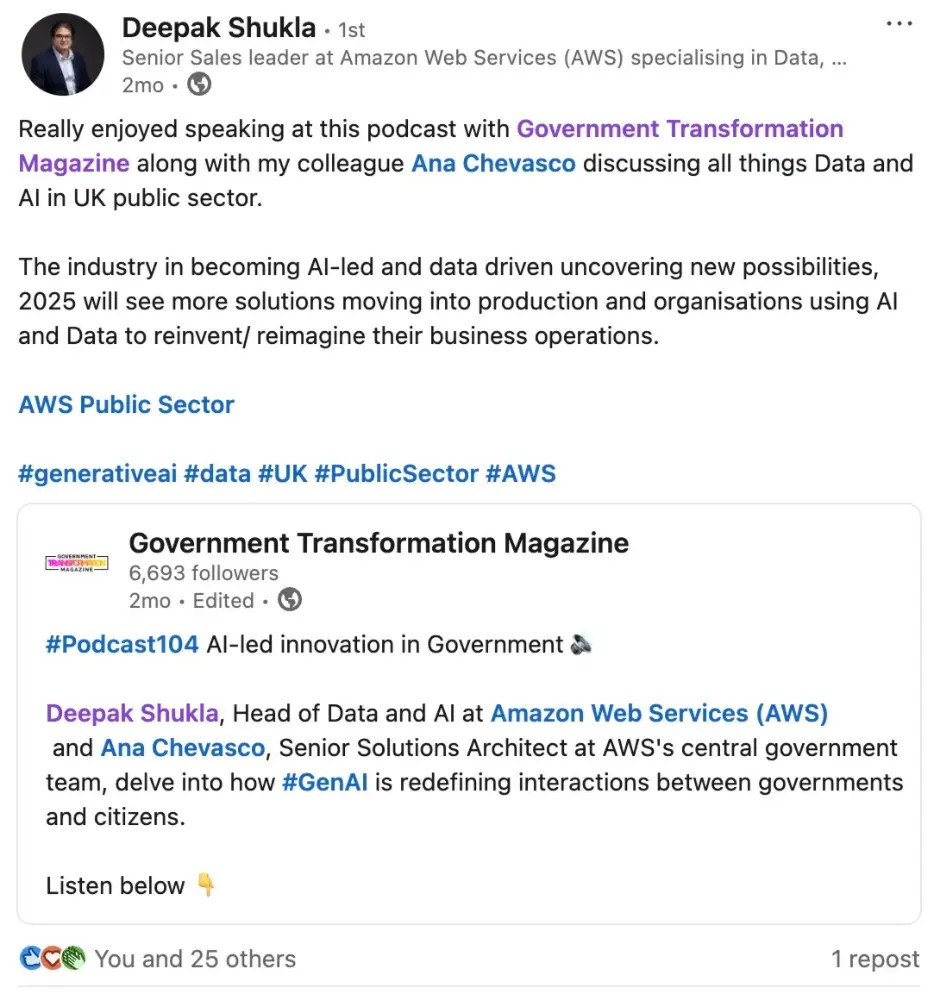
Task: Select the #generativeai hashtag
Action: 97,473
